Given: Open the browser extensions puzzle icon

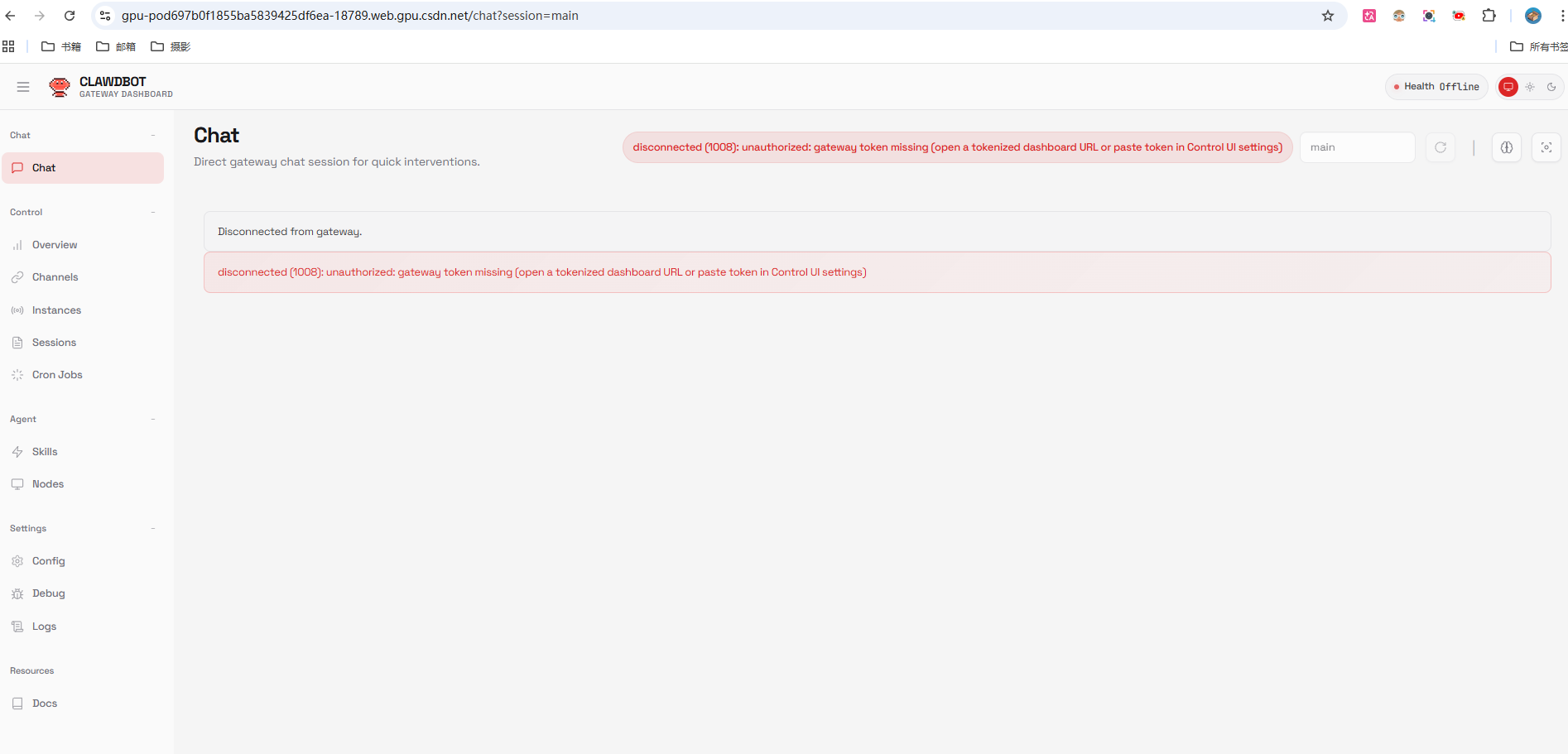Looking at the screenshot, I should click(x=1489, y=16).
